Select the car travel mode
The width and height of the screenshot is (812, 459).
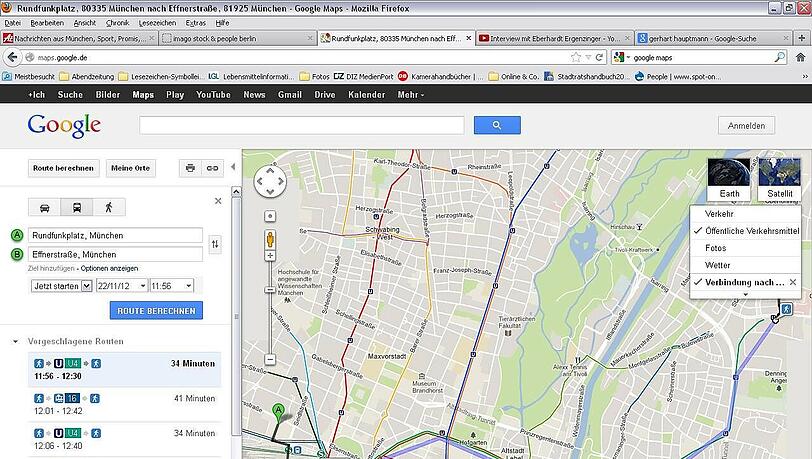(45, 208)
